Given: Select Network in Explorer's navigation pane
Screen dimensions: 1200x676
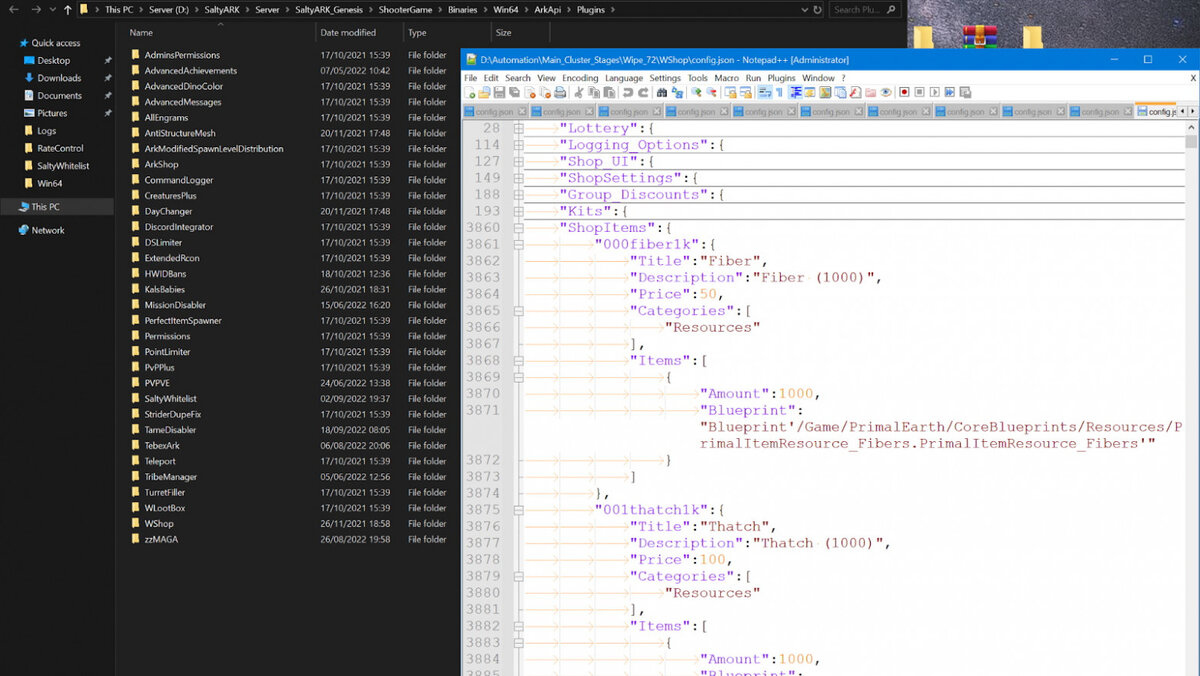Looking at the screenshot, I should click(x=48, y=230).
